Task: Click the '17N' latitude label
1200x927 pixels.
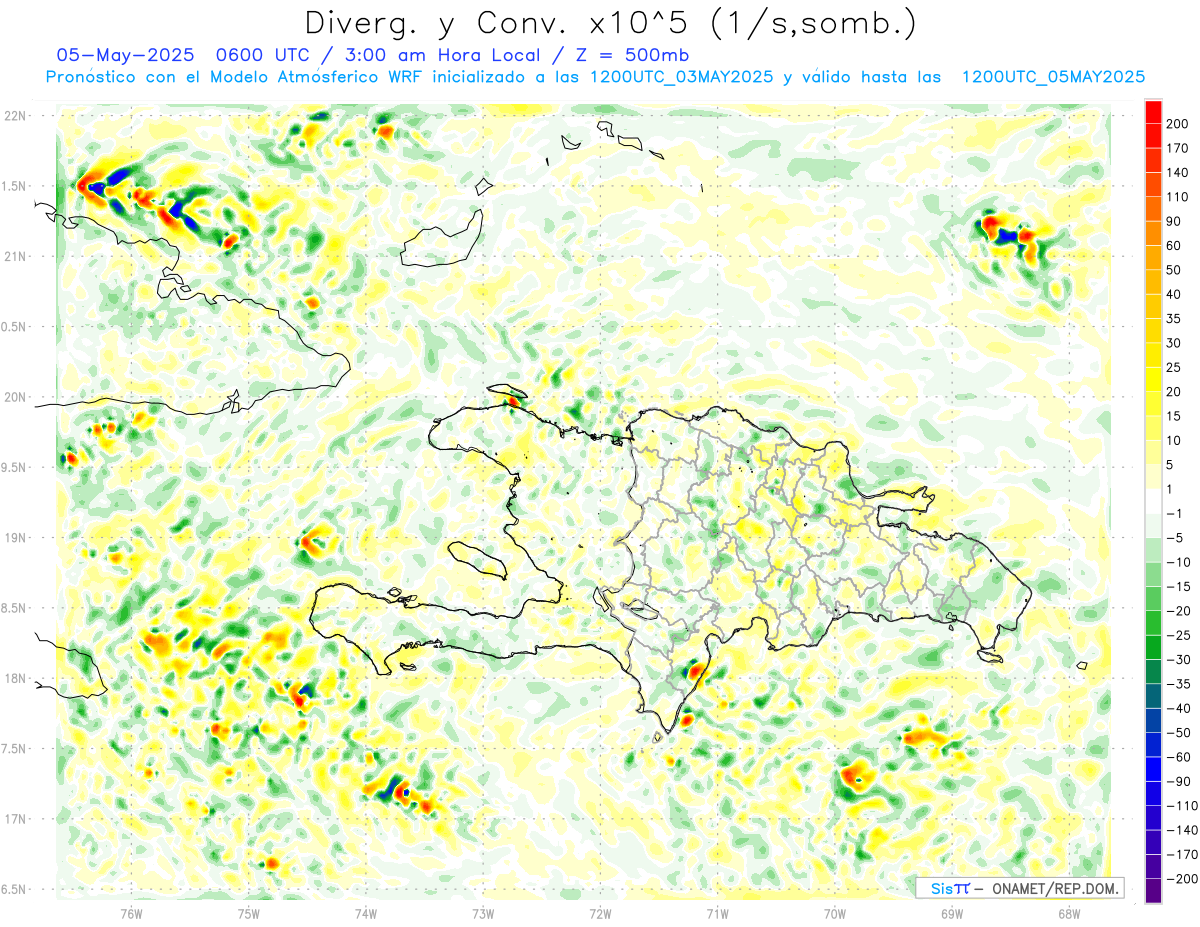Action: [x=14, y=819]
